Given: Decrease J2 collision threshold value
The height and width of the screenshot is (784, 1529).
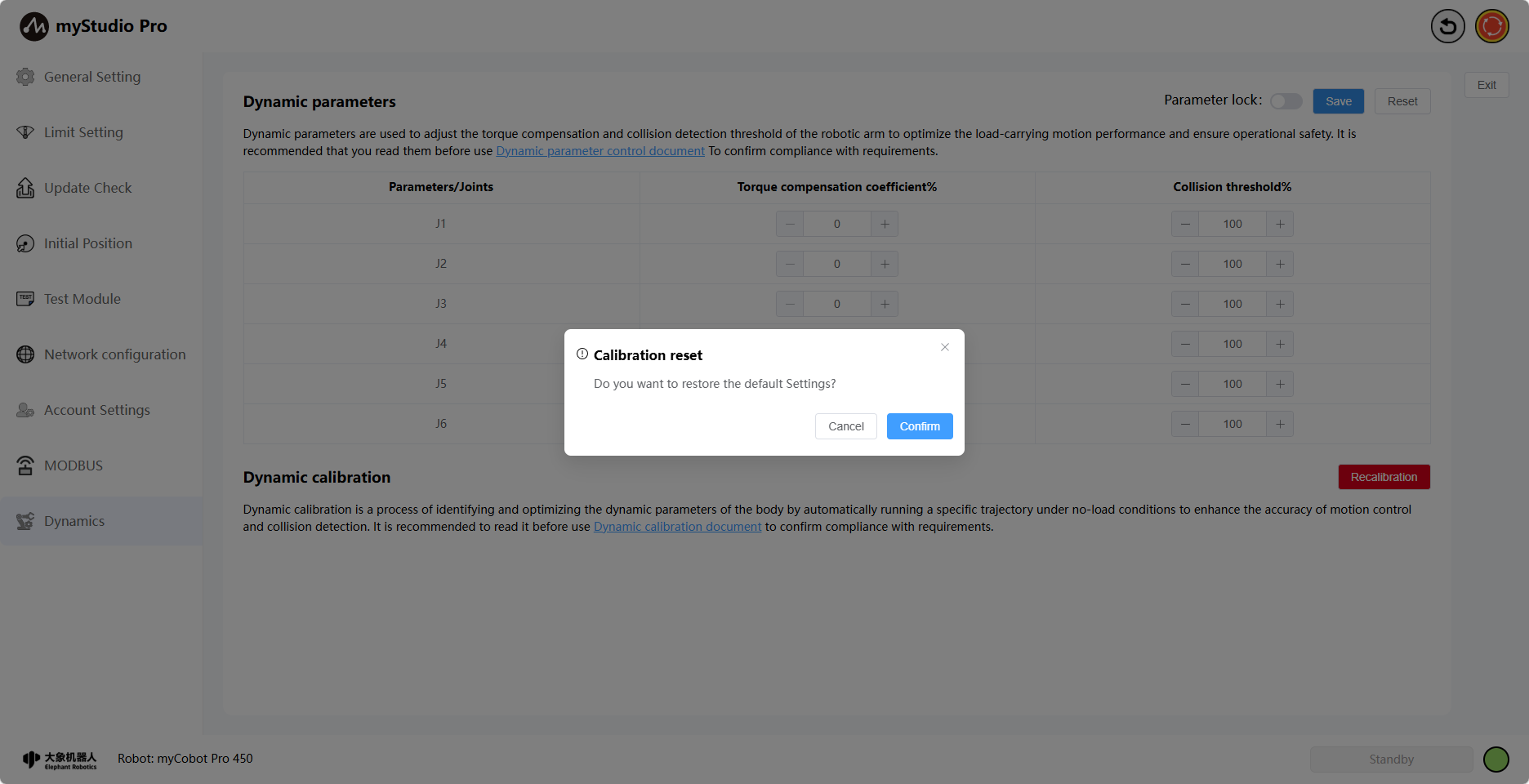Looking at the screenshot, I should [1185, 264].
